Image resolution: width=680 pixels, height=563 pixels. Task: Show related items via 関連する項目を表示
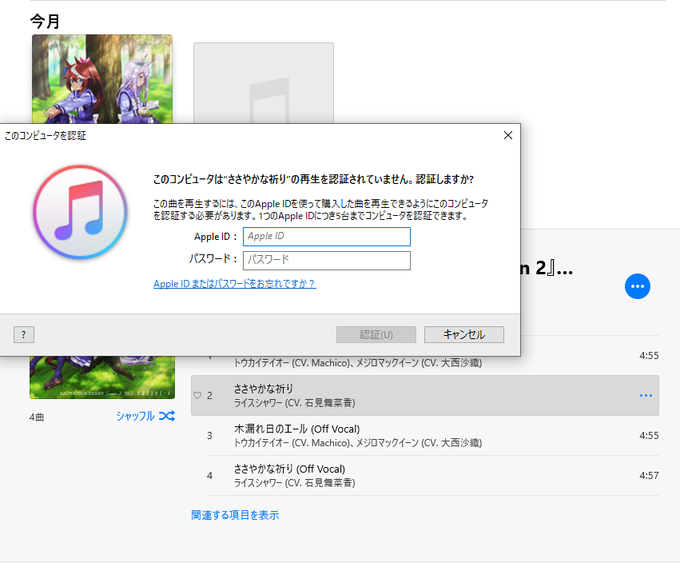pyautogui.click(x=235, y=515)
